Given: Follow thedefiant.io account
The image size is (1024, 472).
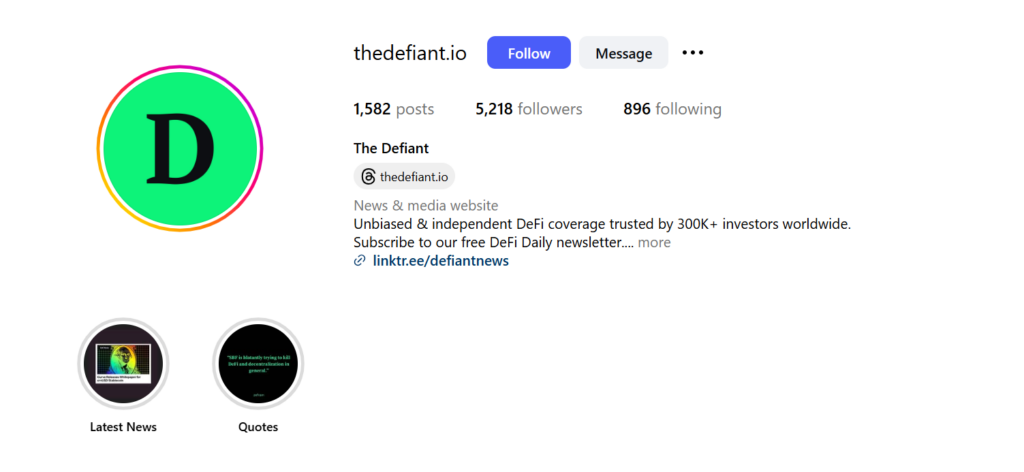Looking at the screenshot, I should tap(529, 53).
